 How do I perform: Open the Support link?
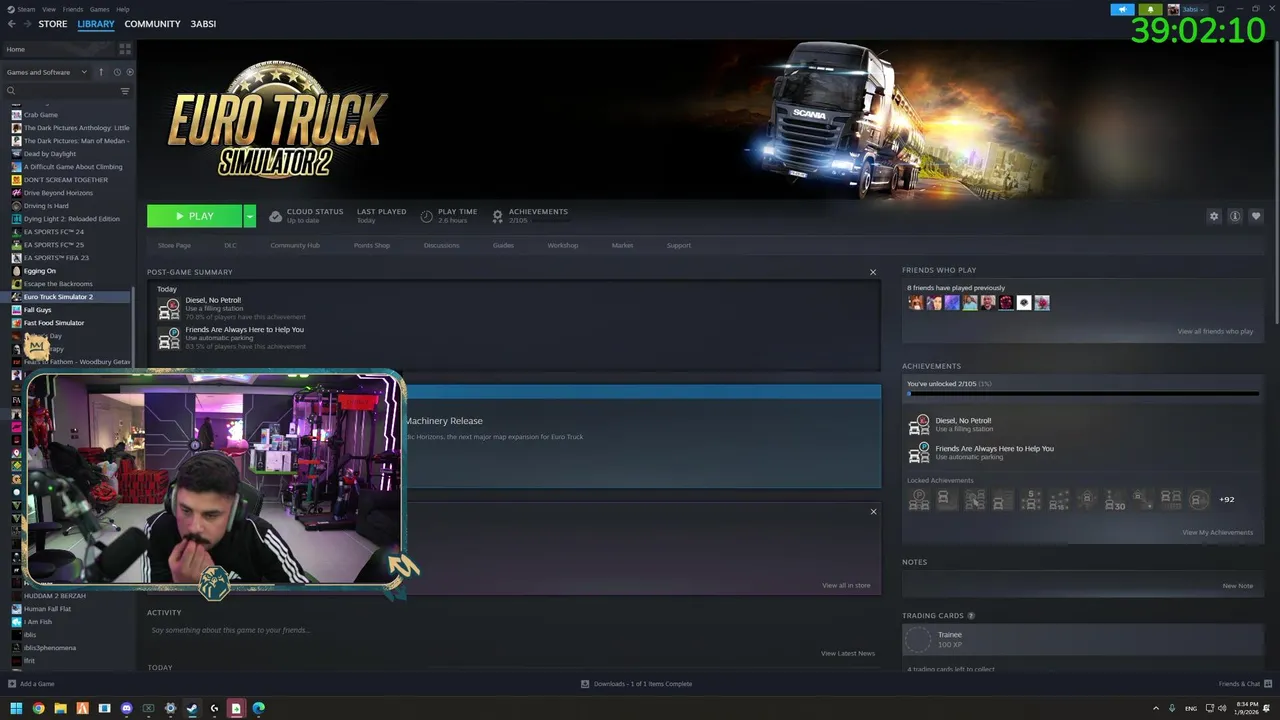coord(679,245)
